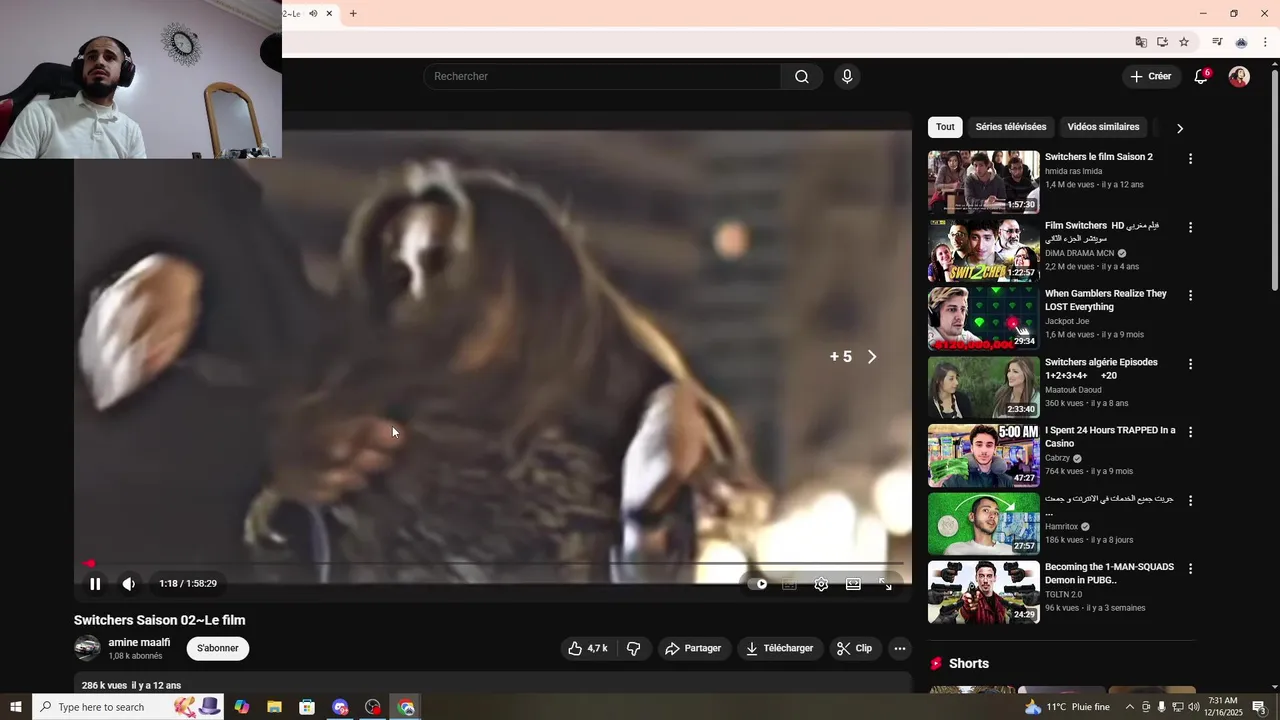Open options for I Spent 24 Hours TRAPPED
This screenshot has width=1280, height=720.
pos(1190,432)
